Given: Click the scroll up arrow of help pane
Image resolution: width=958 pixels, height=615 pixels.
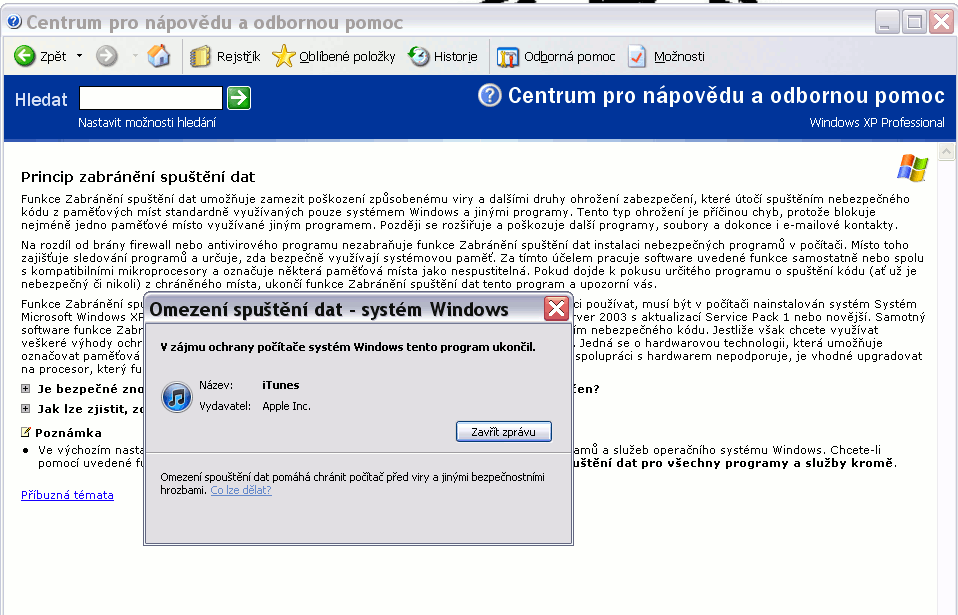Looking at the screenshot, I should coord(947,151).
